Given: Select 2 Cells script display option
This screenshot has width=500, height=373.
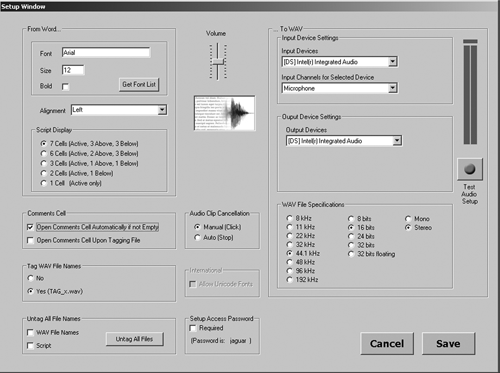Looking at the screenshot, I should pyautogui.click(x=77, y=173).
